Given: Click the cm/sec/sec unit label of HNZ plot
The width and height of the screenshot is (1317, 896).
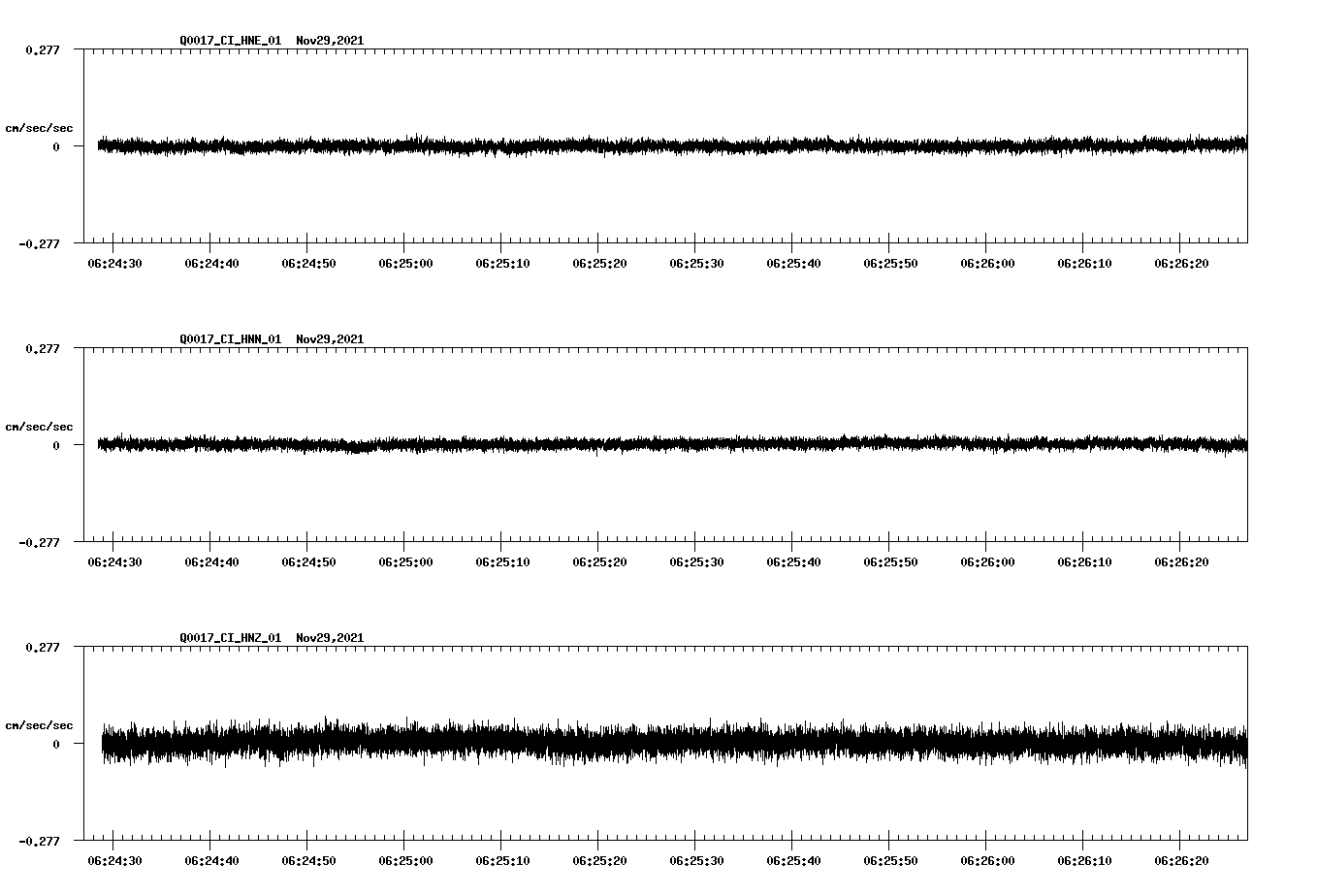Looking at the screenshot, I should [x=39, y=725].
